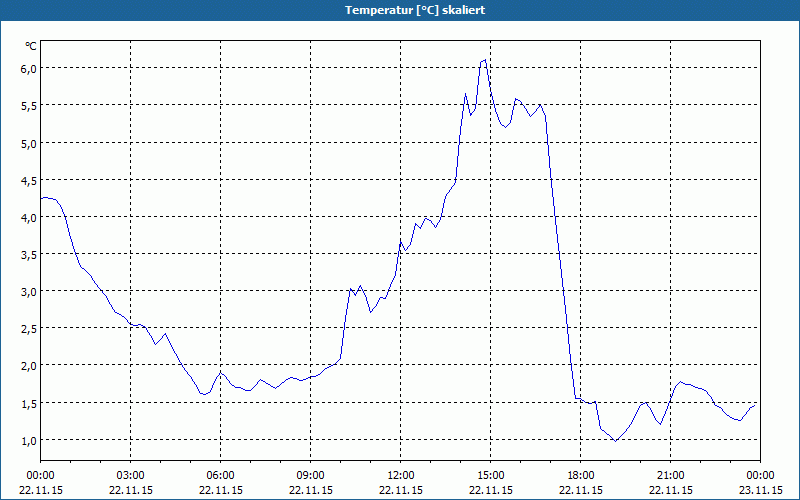Select the 12:00 time label

401,476
